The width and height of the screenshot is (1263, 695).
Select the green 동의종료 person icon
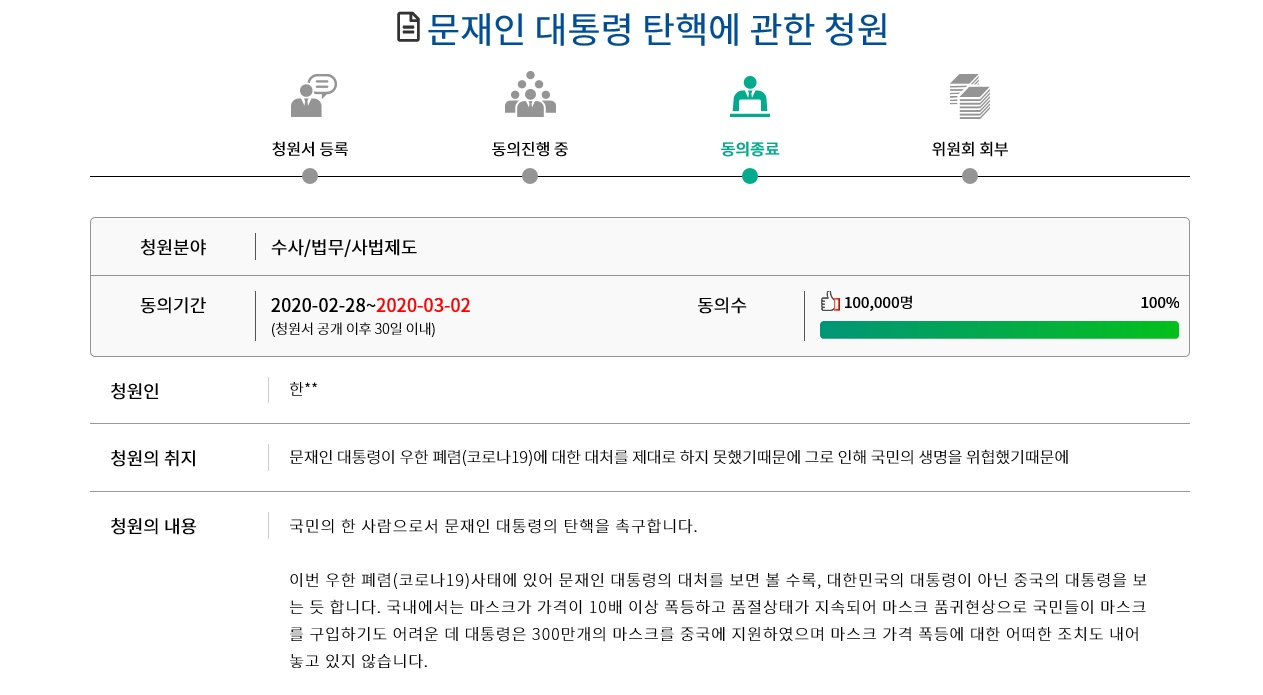click(x=750, y=96)
